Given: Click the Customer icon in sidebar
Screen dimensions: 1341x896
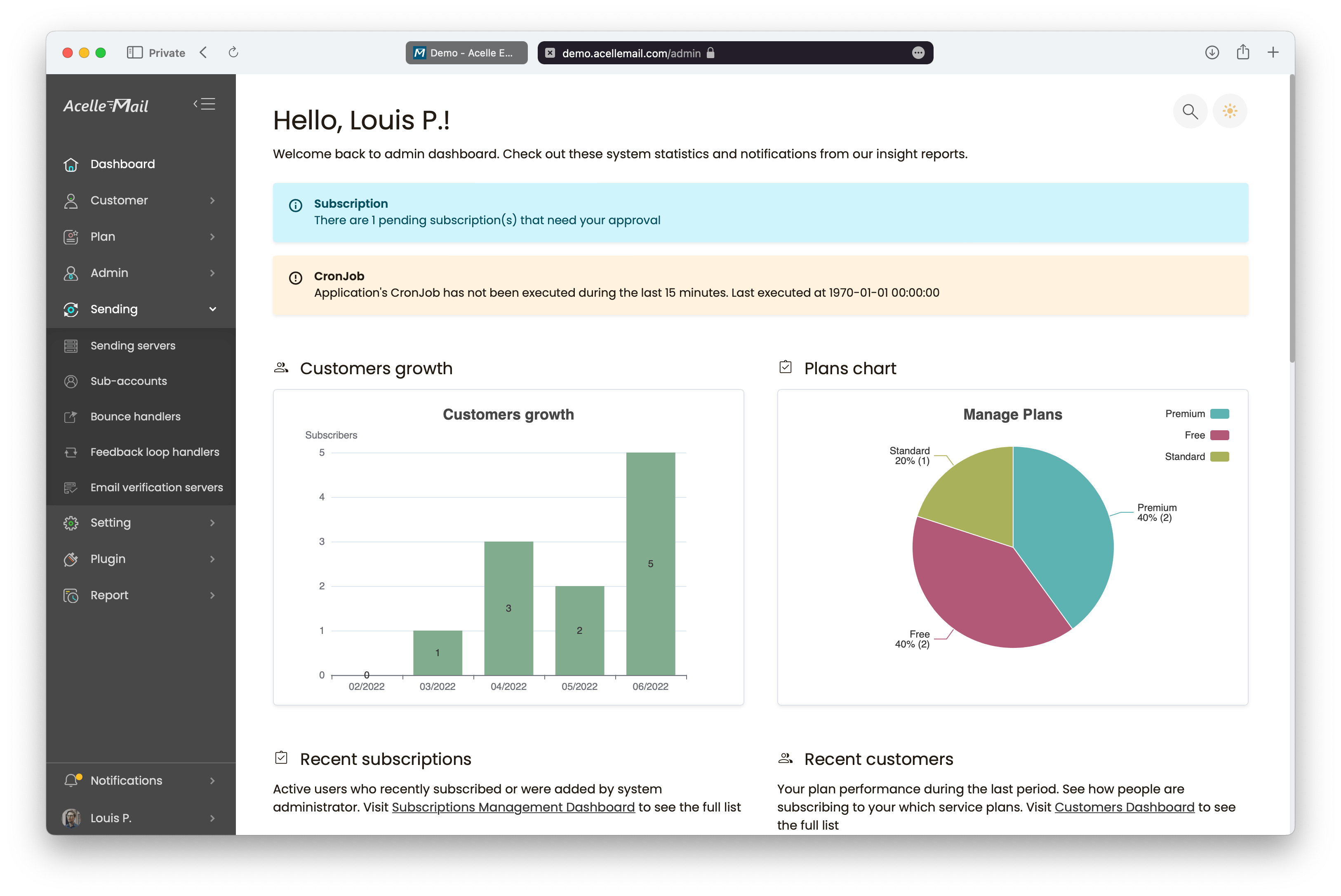Looking at the screenshot, I should pyautogui.click(x=70, y=200).
